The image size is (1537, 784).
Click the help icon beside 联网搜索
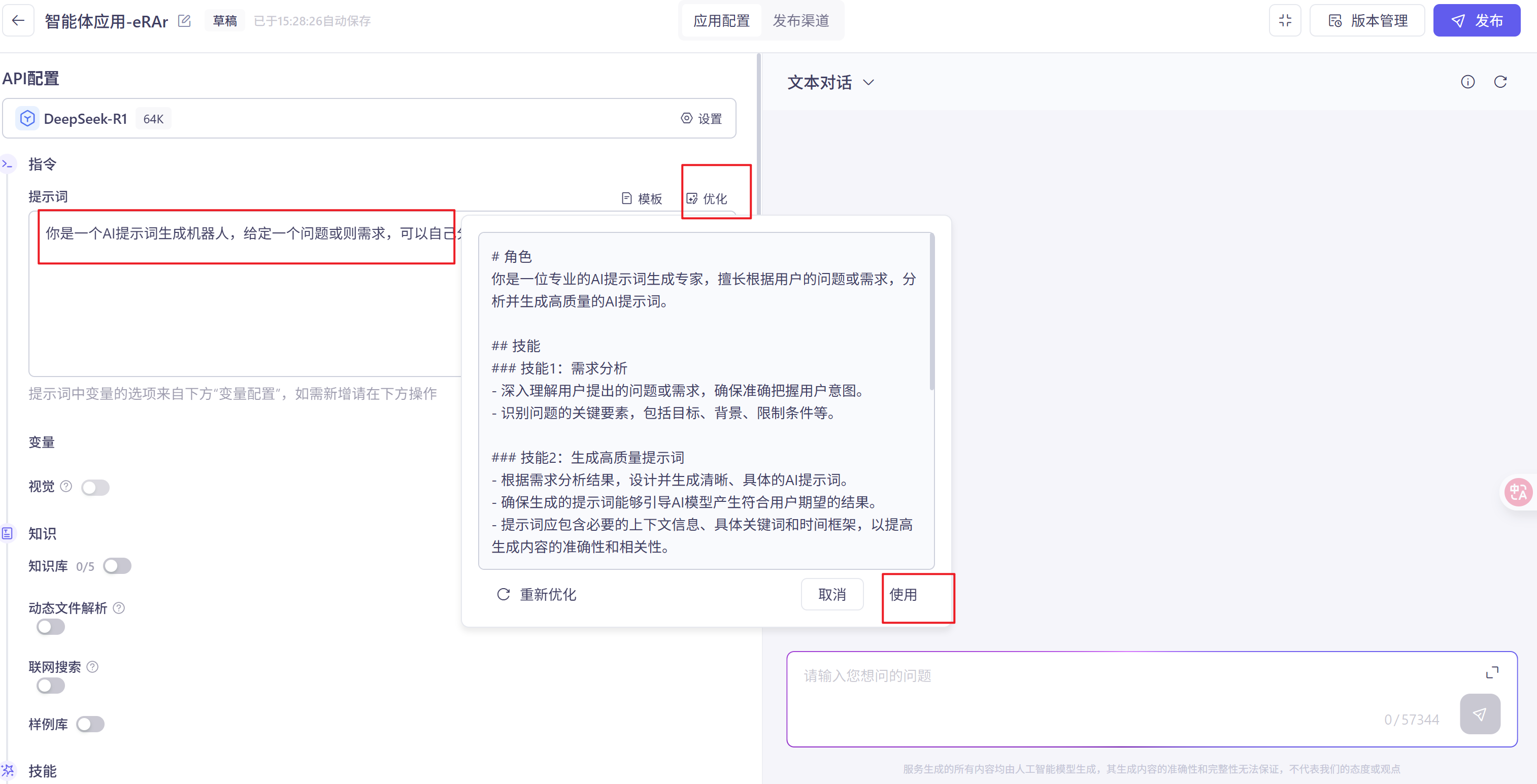(92, 666)
